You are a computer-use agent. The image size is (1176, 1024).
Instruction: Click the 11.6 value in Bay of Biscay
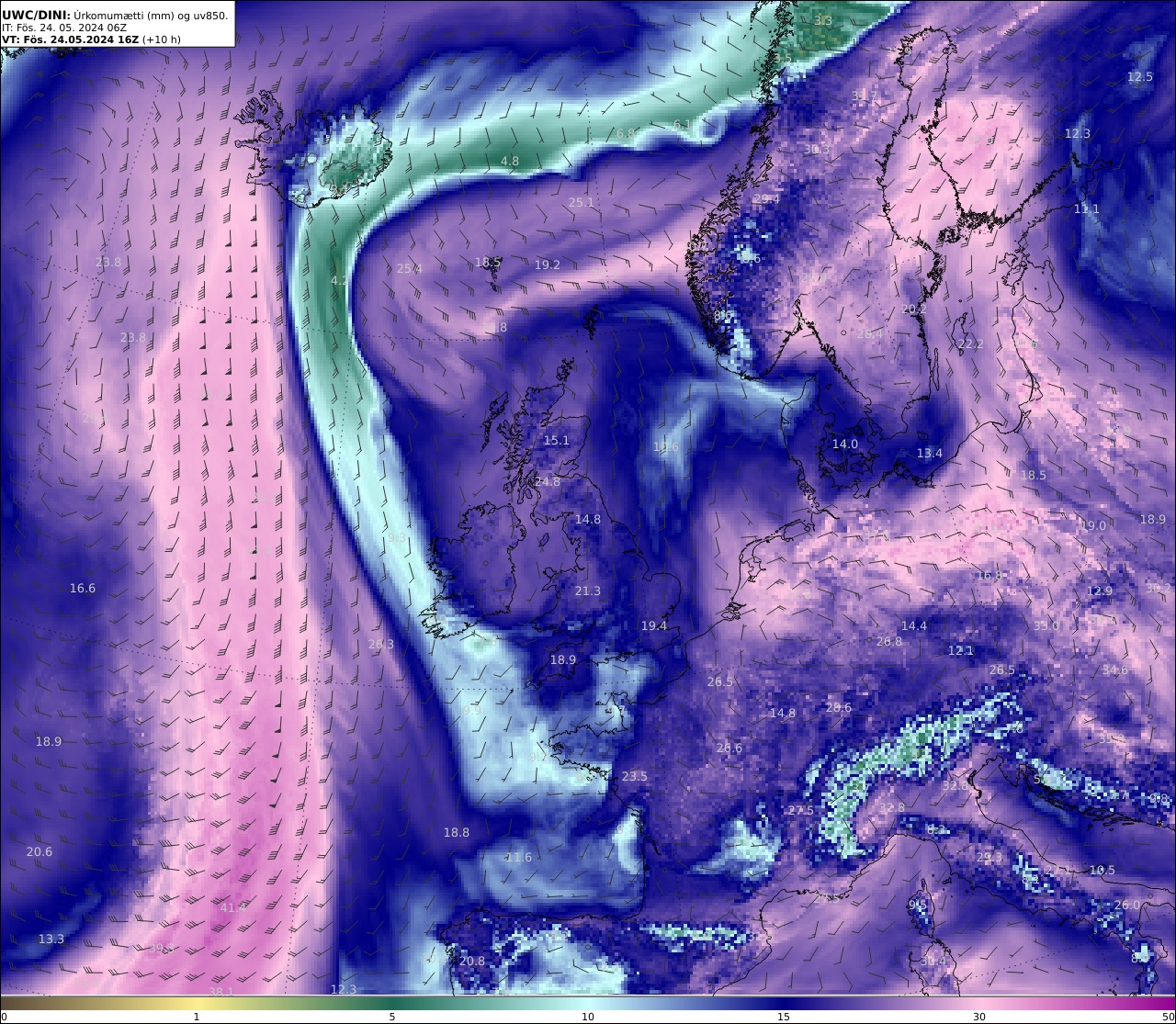(x=519, y=858)
